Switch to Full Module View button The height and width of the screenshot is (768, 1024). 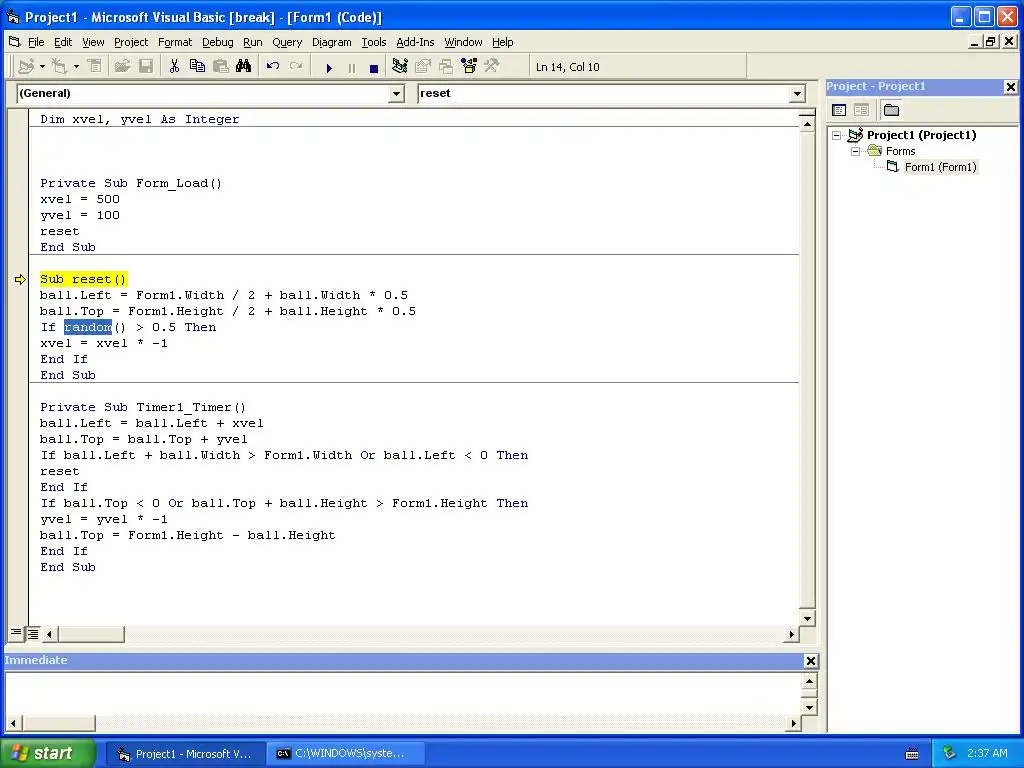pyautogui.click(x=32, y=633)
